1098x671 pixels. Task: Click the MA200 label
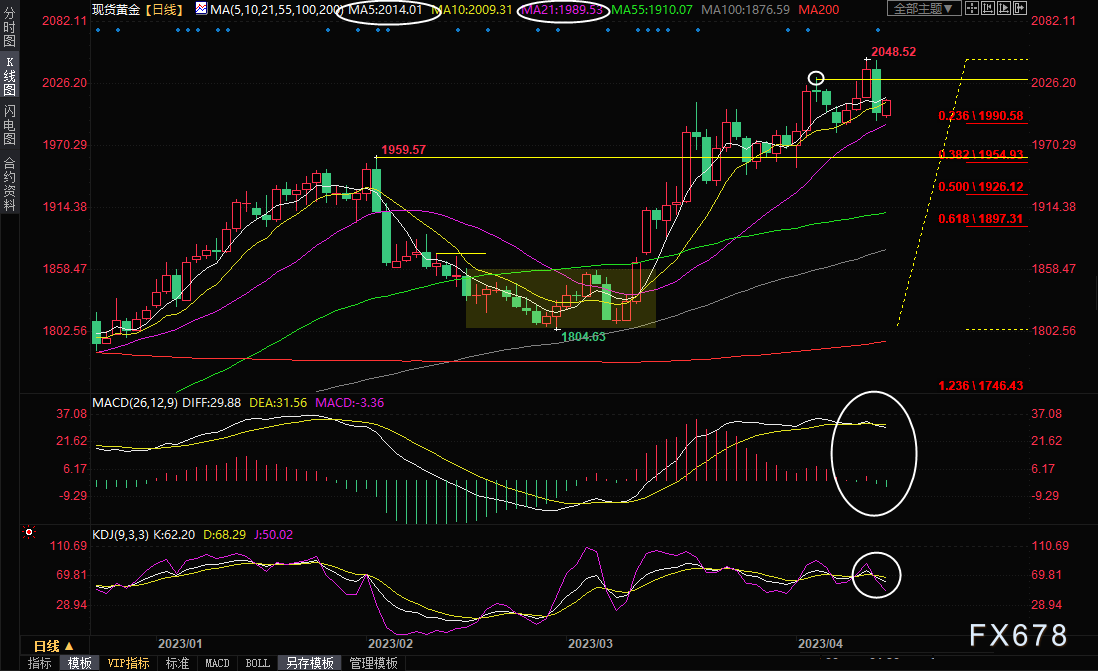(819, 9)
